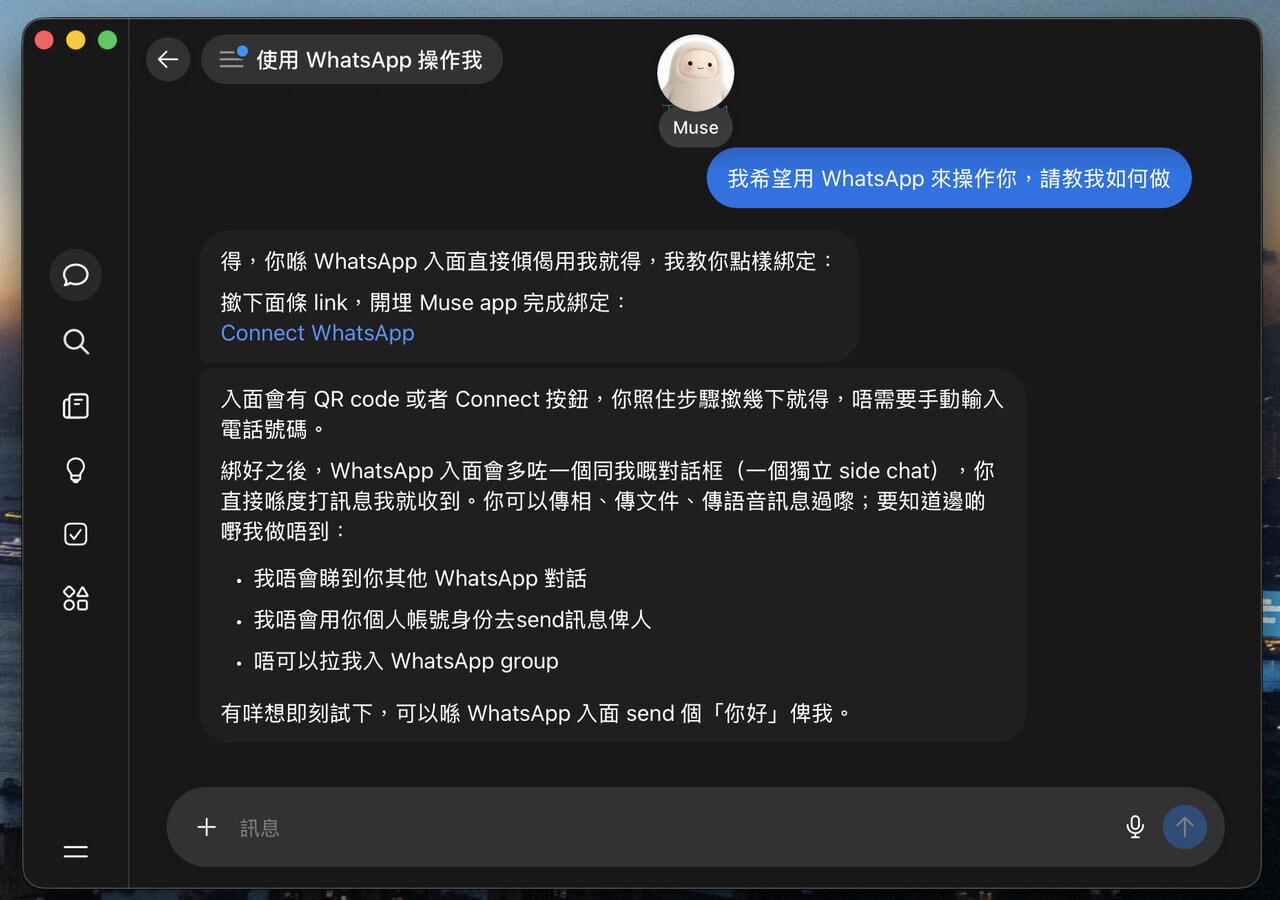The height and width of the screenshot is (900, 1280).
Task: Open the '使用 WhatsApp 操作我' conversation title menu
Action: pos(352,60)
